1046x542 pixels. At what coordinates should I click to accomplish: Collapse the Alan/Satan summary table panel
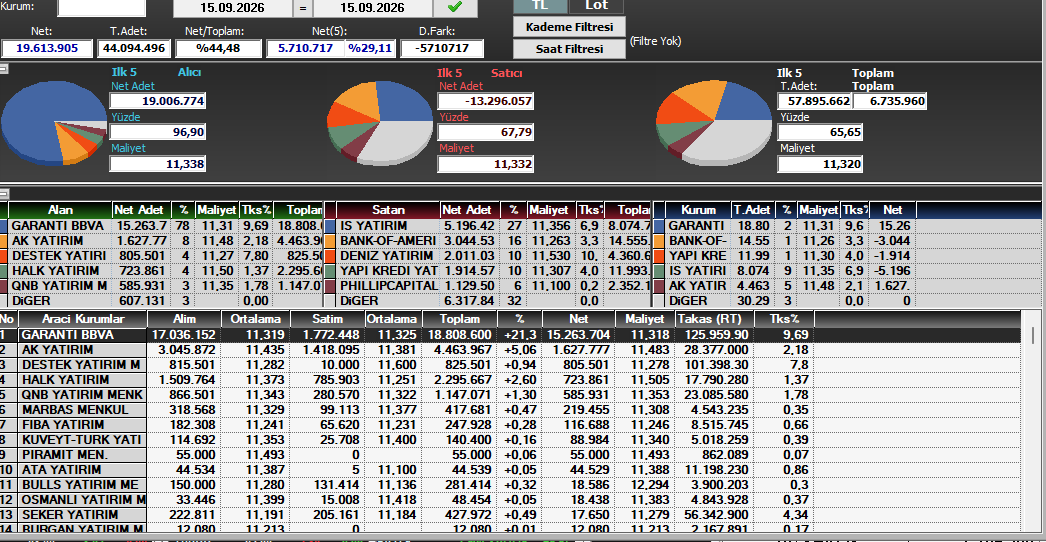click(x=4, y=194)
